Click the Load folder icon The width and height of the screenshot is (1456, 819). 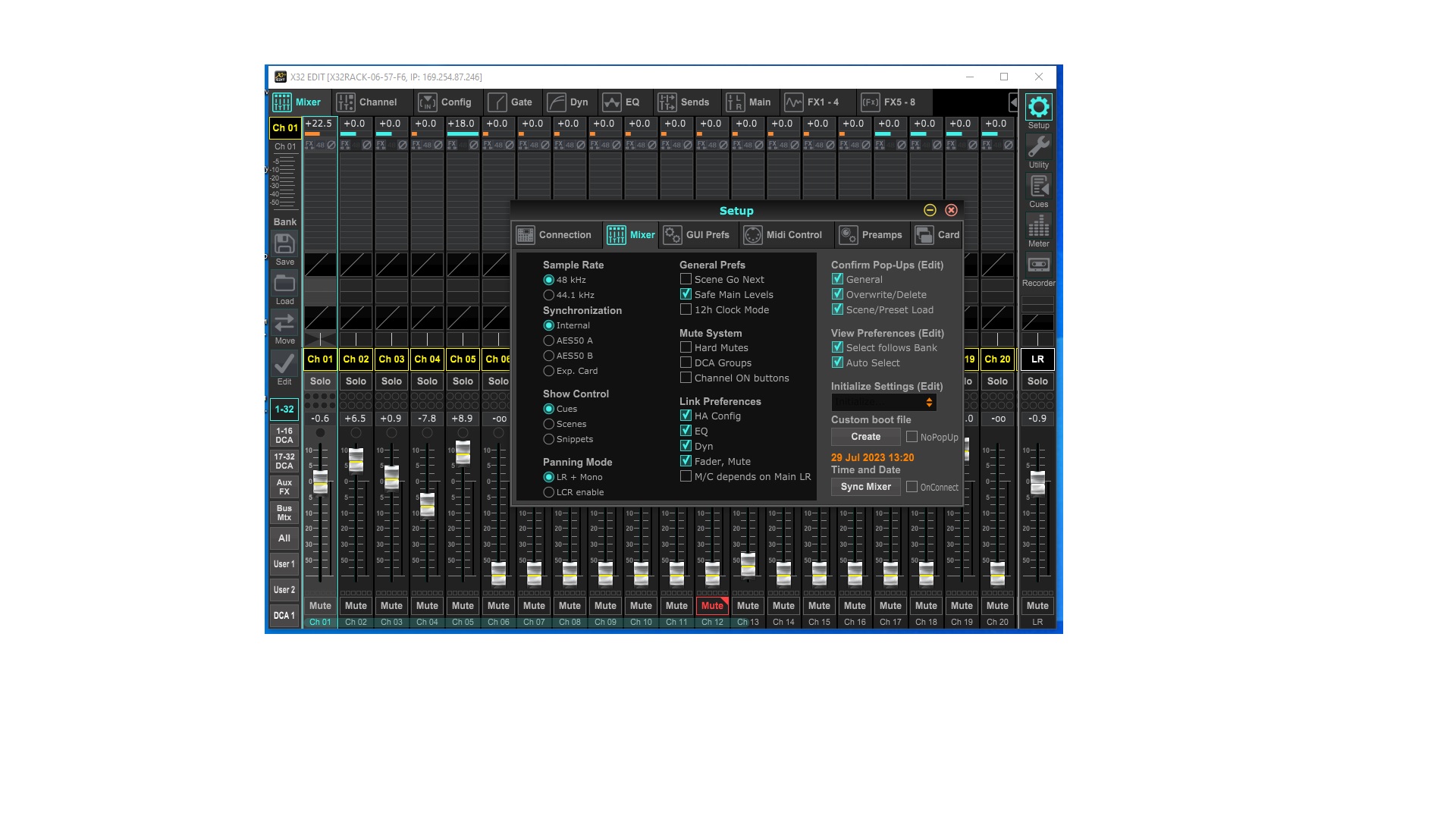pyautogui.click(x=284, y=284)
